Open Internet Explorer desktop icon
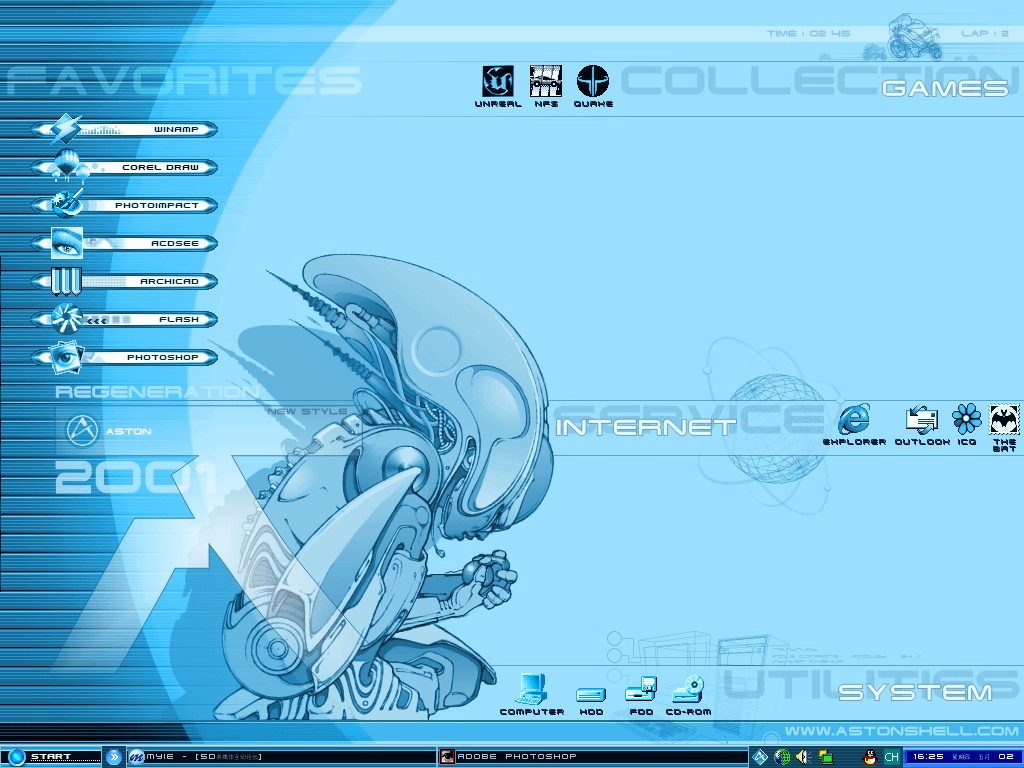 coord(854,420)
